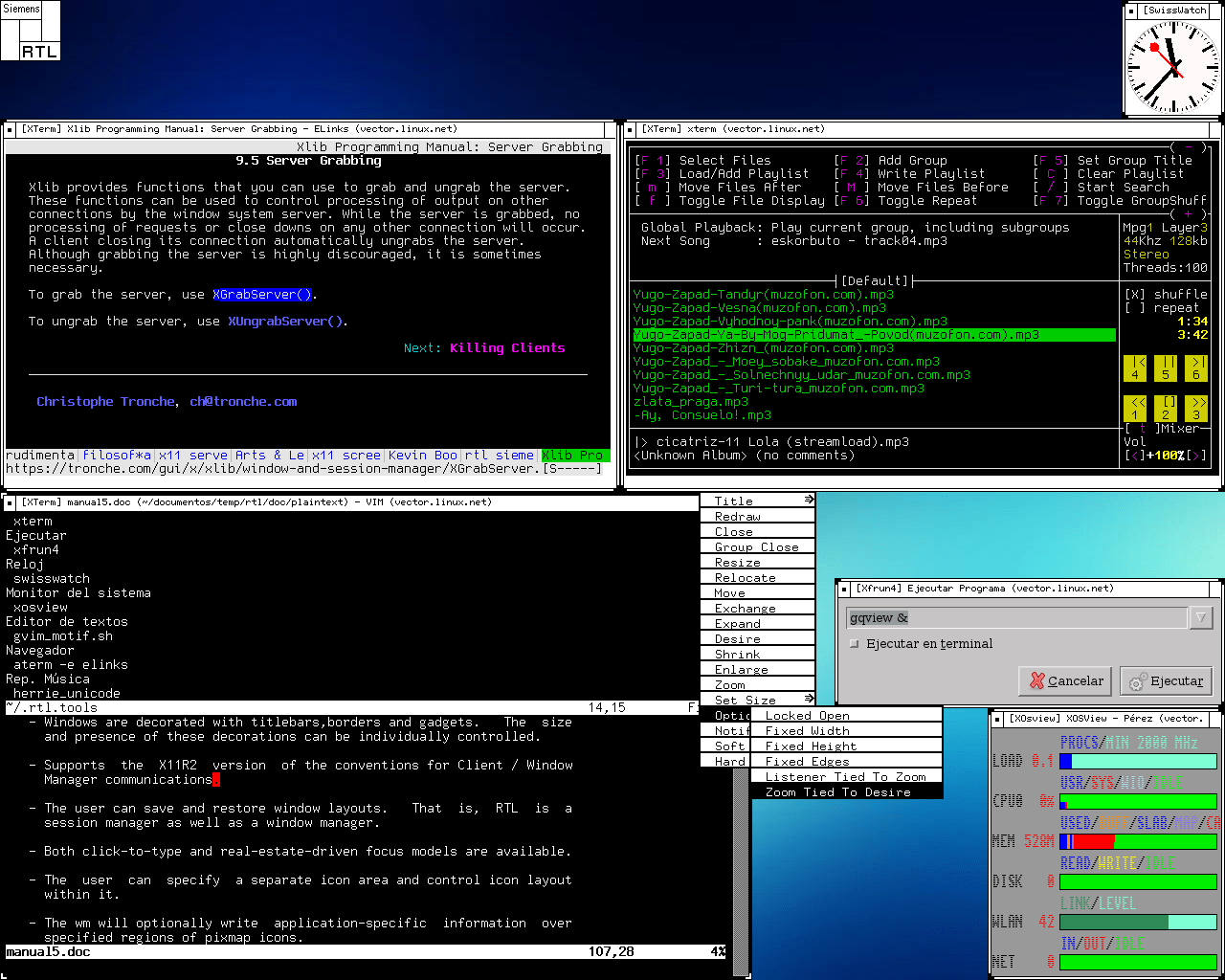Viewport: 1225px width, 980px height.
Task: Click the Ejecutar button
Action: click(1166, 681)
